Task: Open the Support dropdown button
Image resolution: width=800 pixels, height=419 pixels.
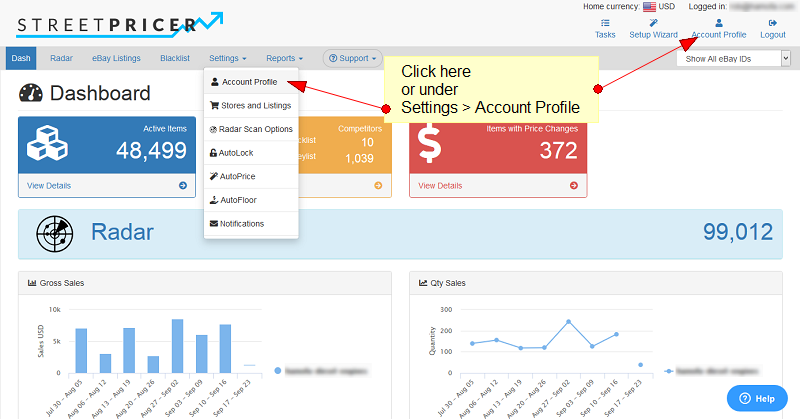Action: coord(351,59)
